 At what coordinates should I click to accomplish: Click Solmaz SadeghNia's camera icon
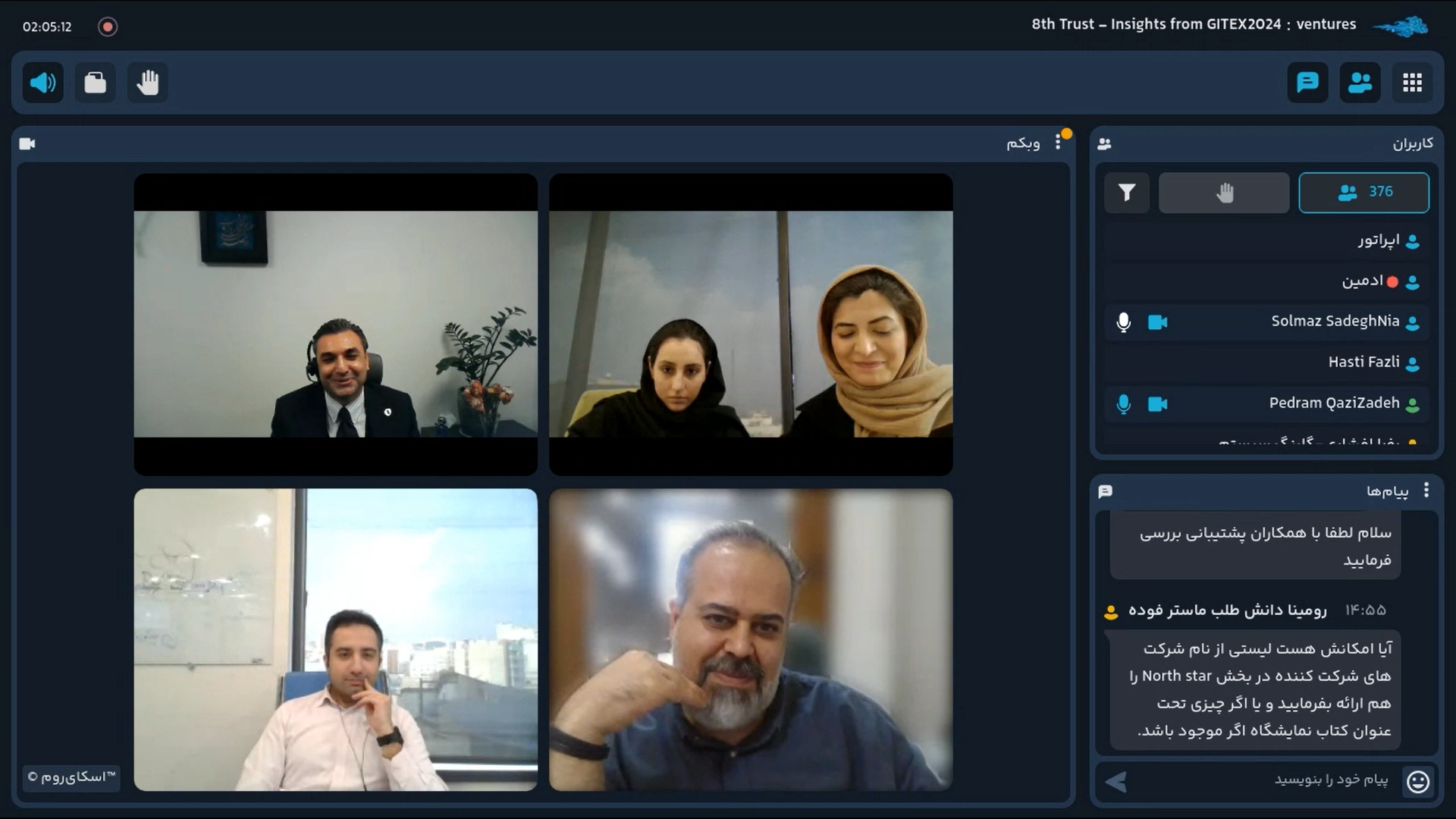pos(1157,322)
